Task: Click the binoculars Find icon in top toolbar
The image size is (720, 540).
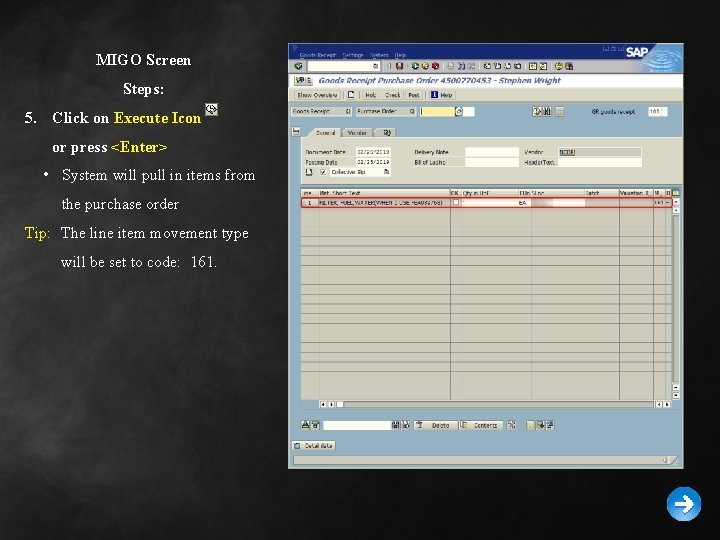Action: [x=461, y=66]
